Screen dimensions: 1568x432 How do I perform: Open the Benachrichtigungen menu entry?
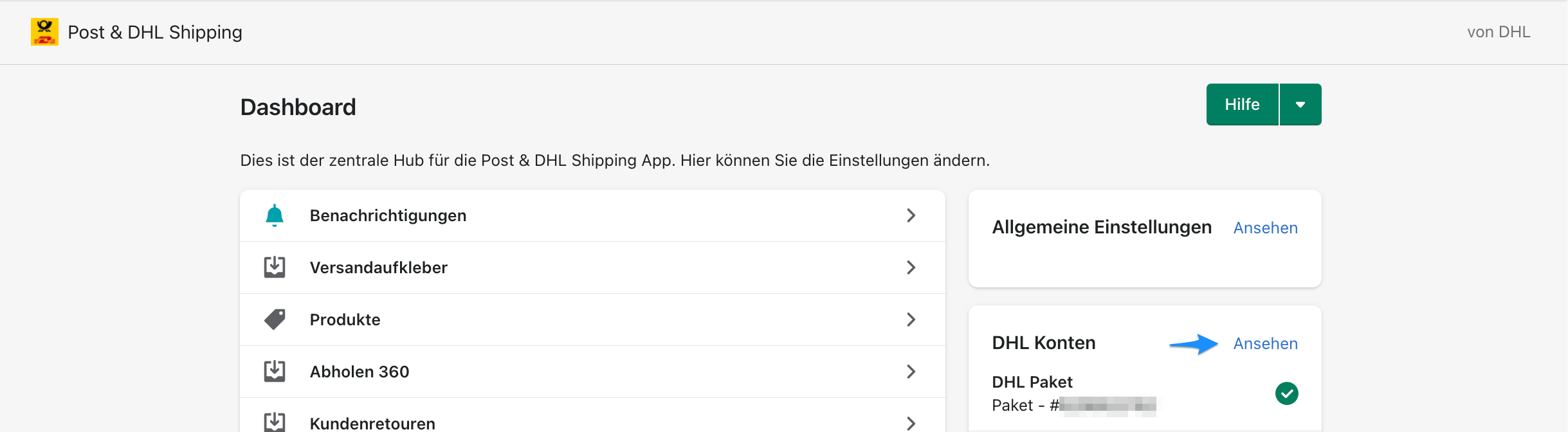pyautogui.click(x=592, y=215)
